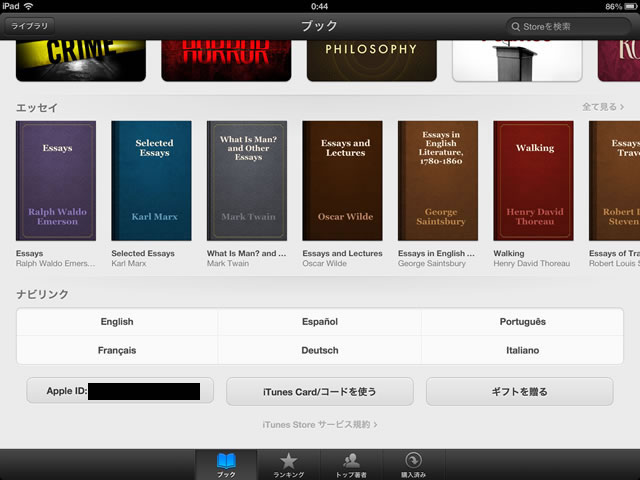Tap 'George Saintsbury' author text
Image resolution: width=640 pixels, height=480 pixels.
432,264
